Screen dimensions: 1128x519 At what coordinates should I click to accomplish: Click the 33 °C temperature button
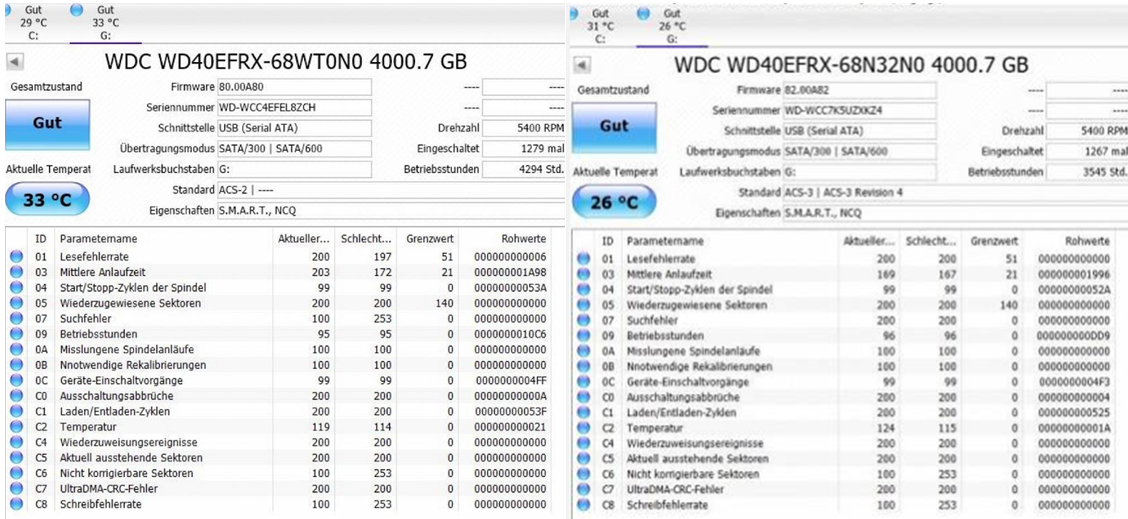47,200
